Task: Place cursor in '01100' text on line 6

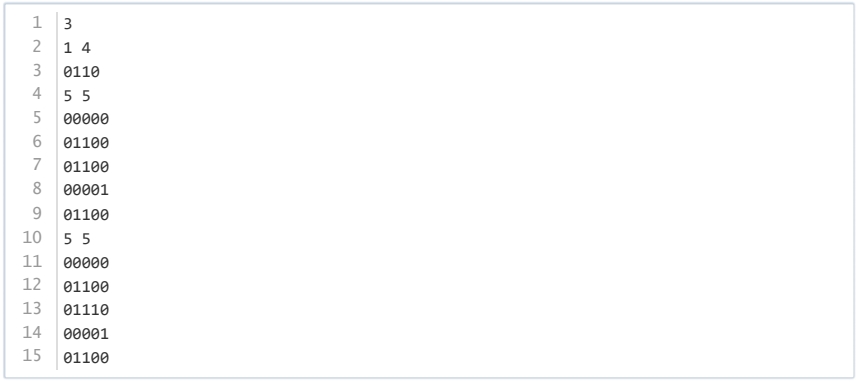Action: point(86,143)
